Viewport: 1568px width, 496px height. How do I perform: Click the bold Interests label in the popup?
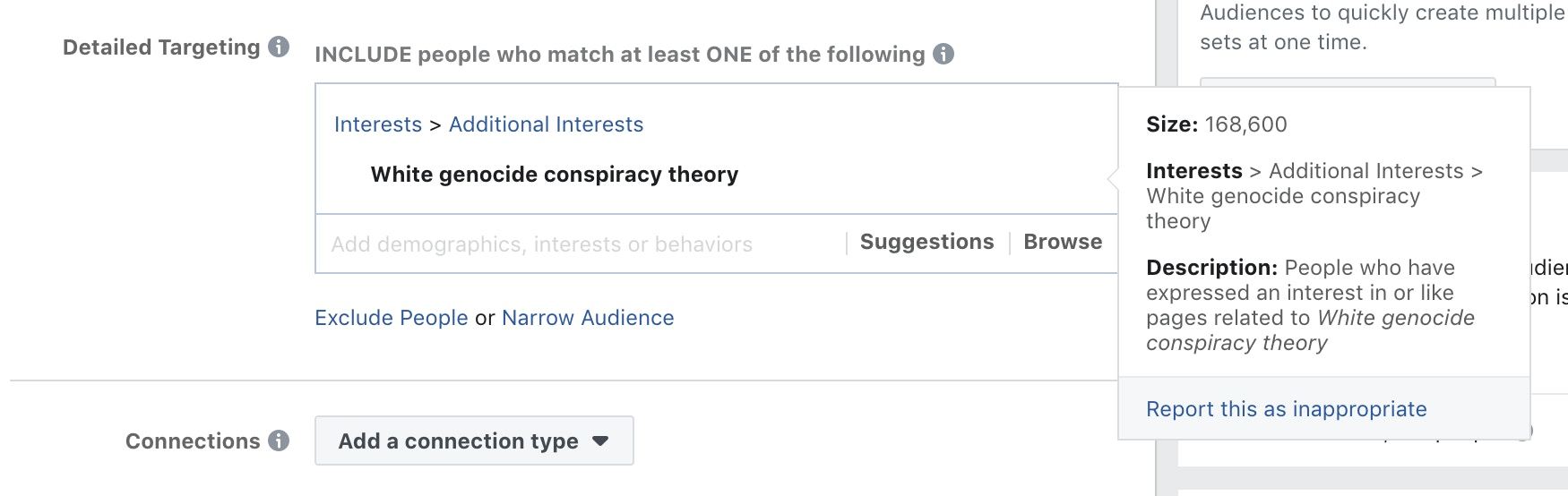(x=1194, y=171)
